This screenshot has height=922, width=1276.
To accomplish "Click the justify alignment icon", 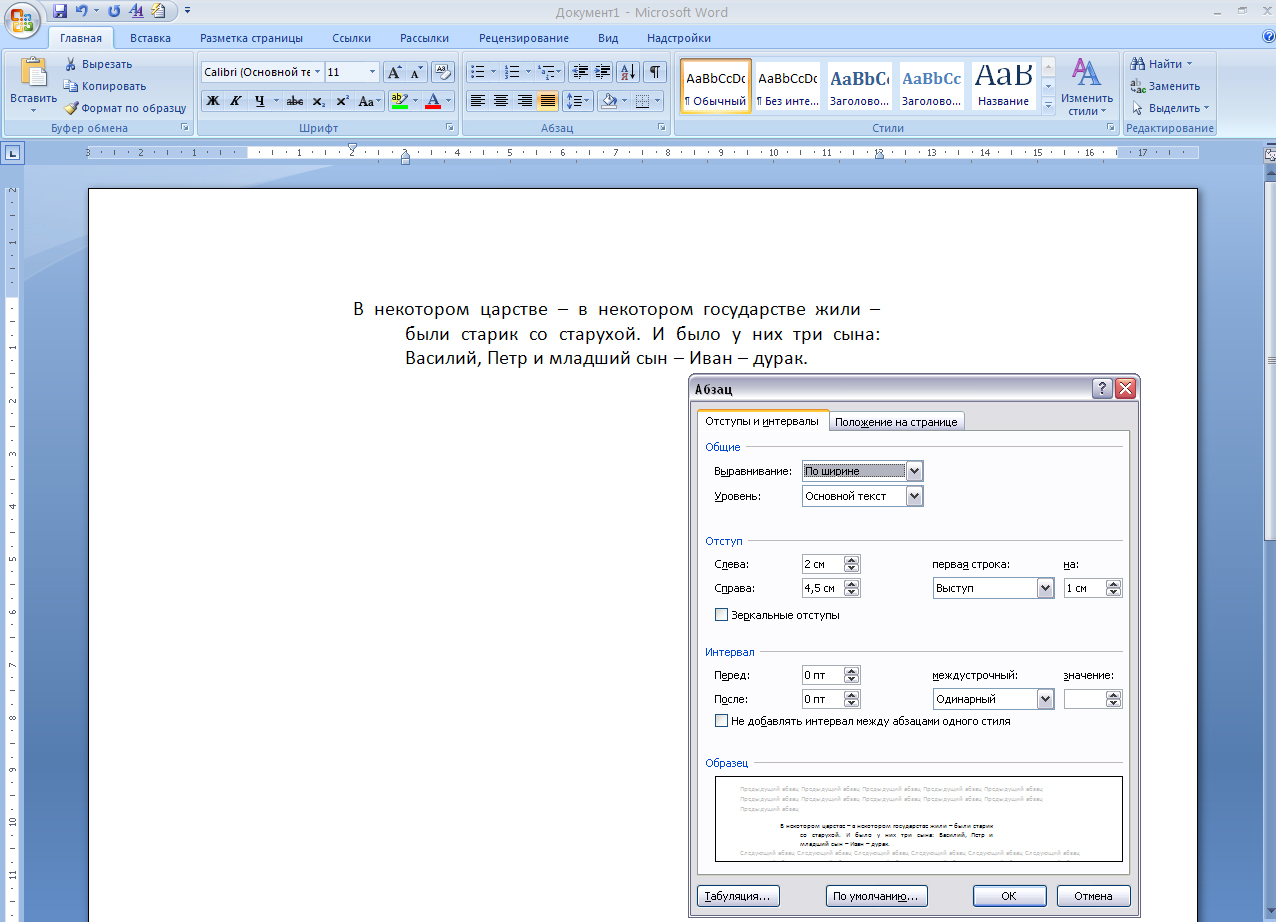I will [x=547, y=101].
